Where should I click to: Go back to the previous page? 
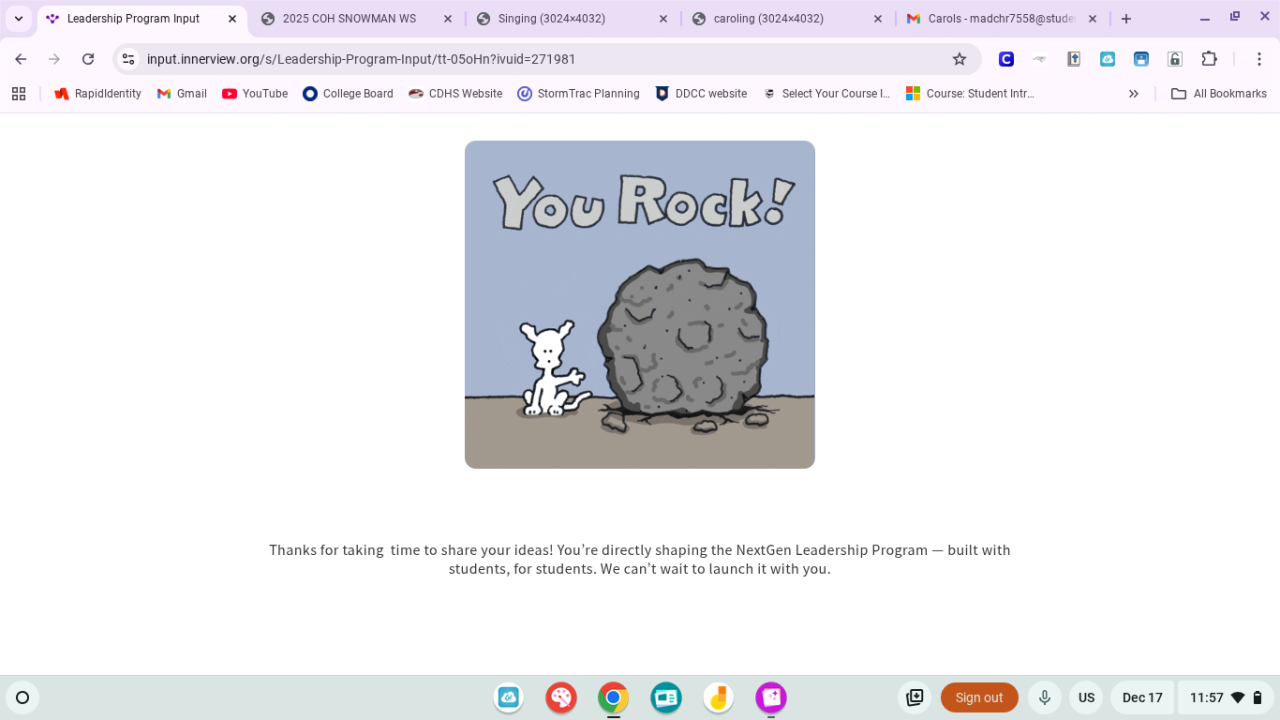(x=21, y=59)
